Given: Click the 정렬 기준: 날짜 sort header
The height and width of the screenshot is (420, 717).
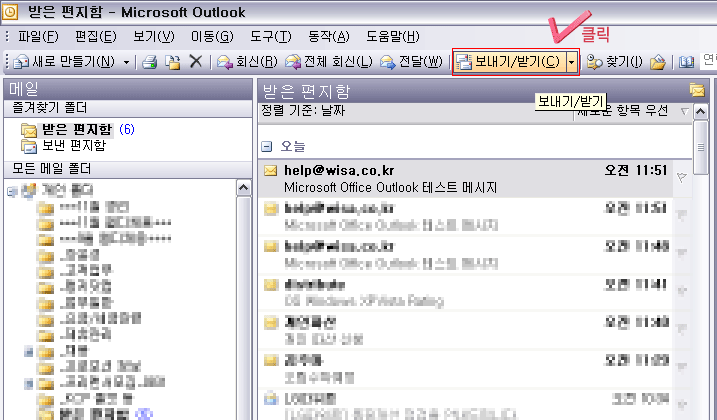Looking at the screenshot, I should tap(303, 111).
